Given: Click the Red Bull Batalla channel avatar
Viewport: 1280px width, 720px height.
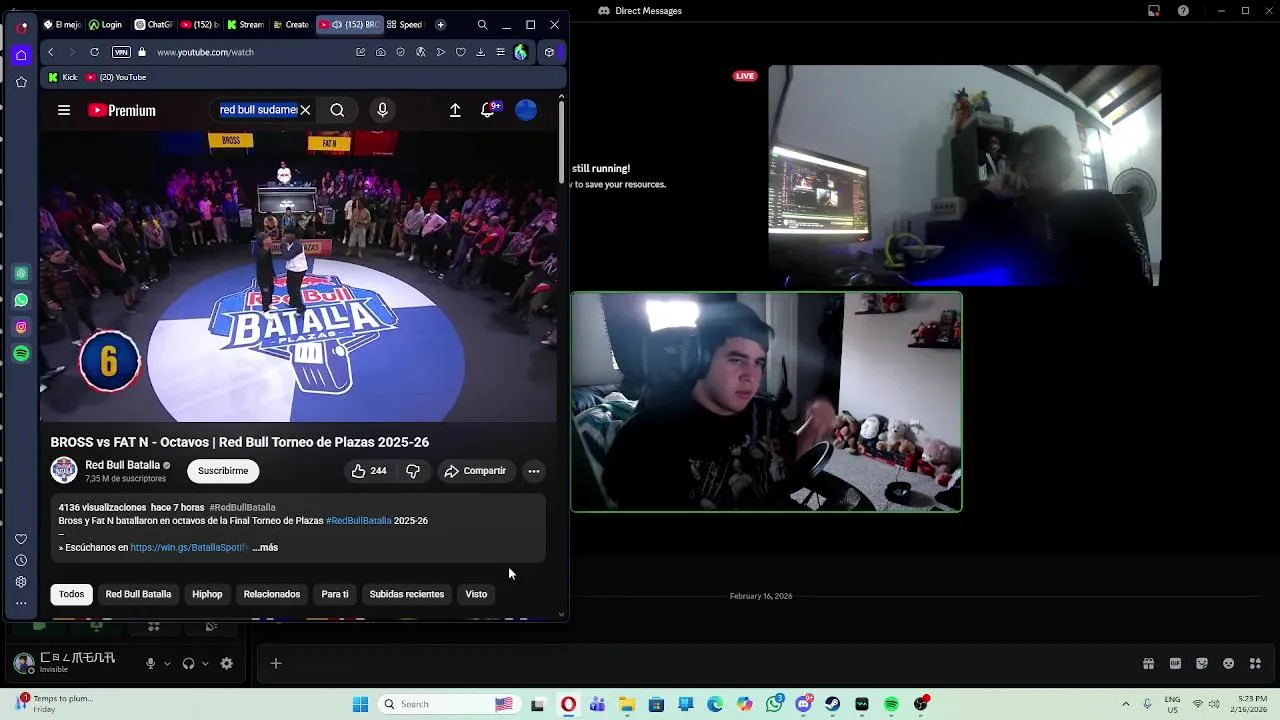Looking at the screenshot, I should [x=64, y=471].
